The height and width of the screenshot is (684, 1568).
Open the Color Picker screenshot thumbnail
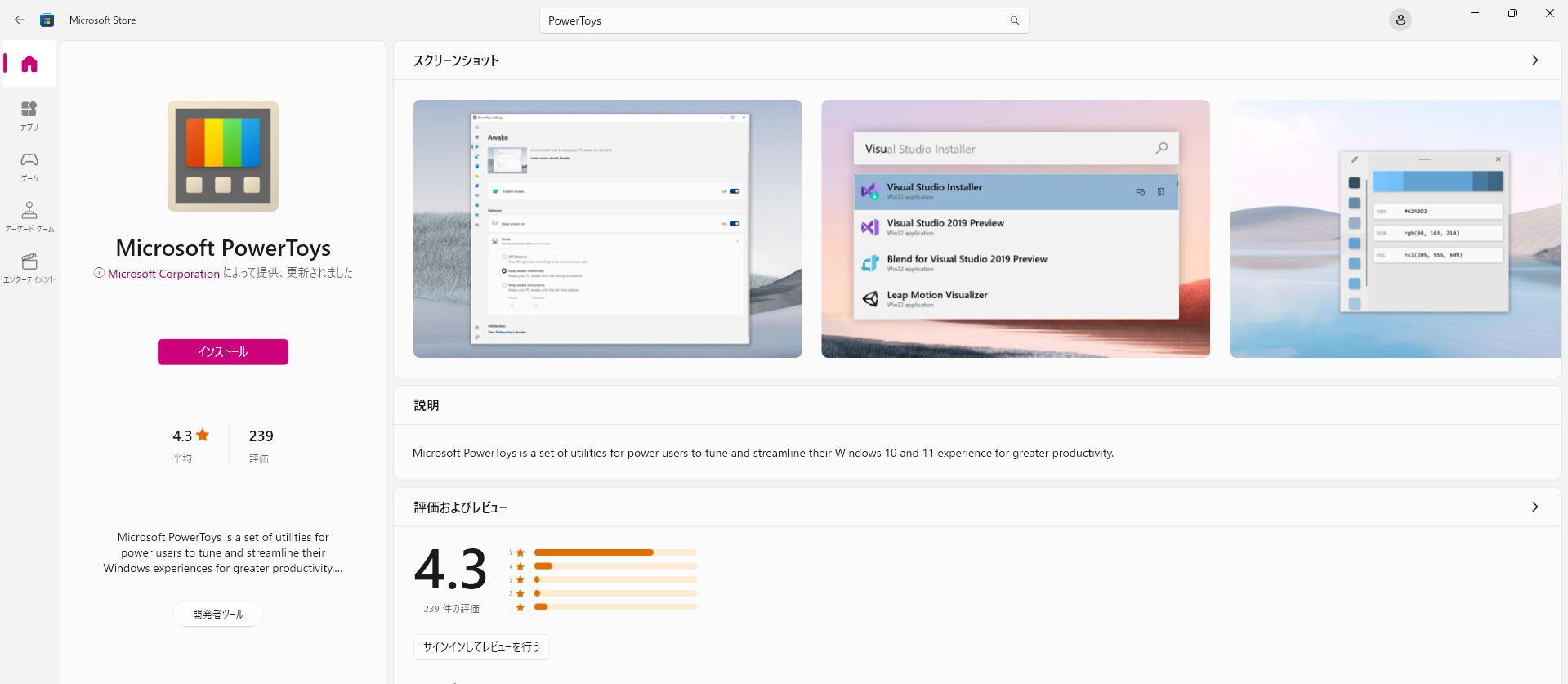click(1396, 229)
